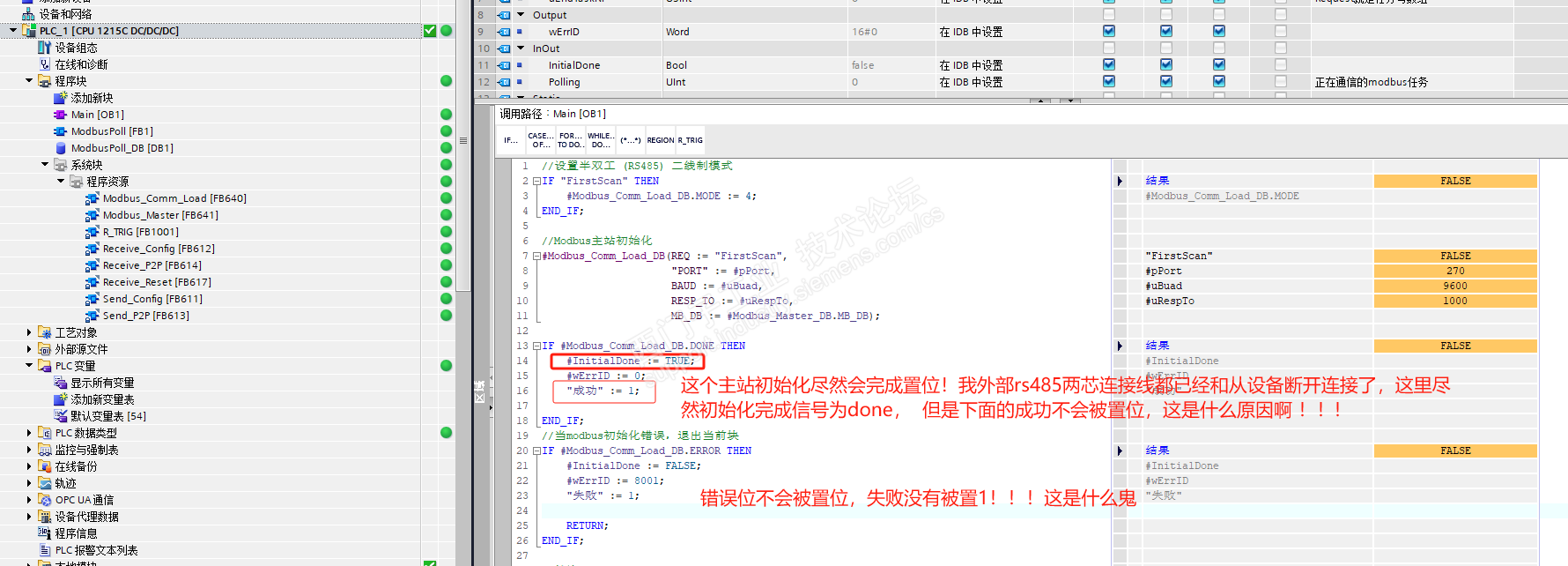Expand the 外部源文件 folder
Image resolution: width=1568 pixels, height=566 pixels.
(29, 349)
